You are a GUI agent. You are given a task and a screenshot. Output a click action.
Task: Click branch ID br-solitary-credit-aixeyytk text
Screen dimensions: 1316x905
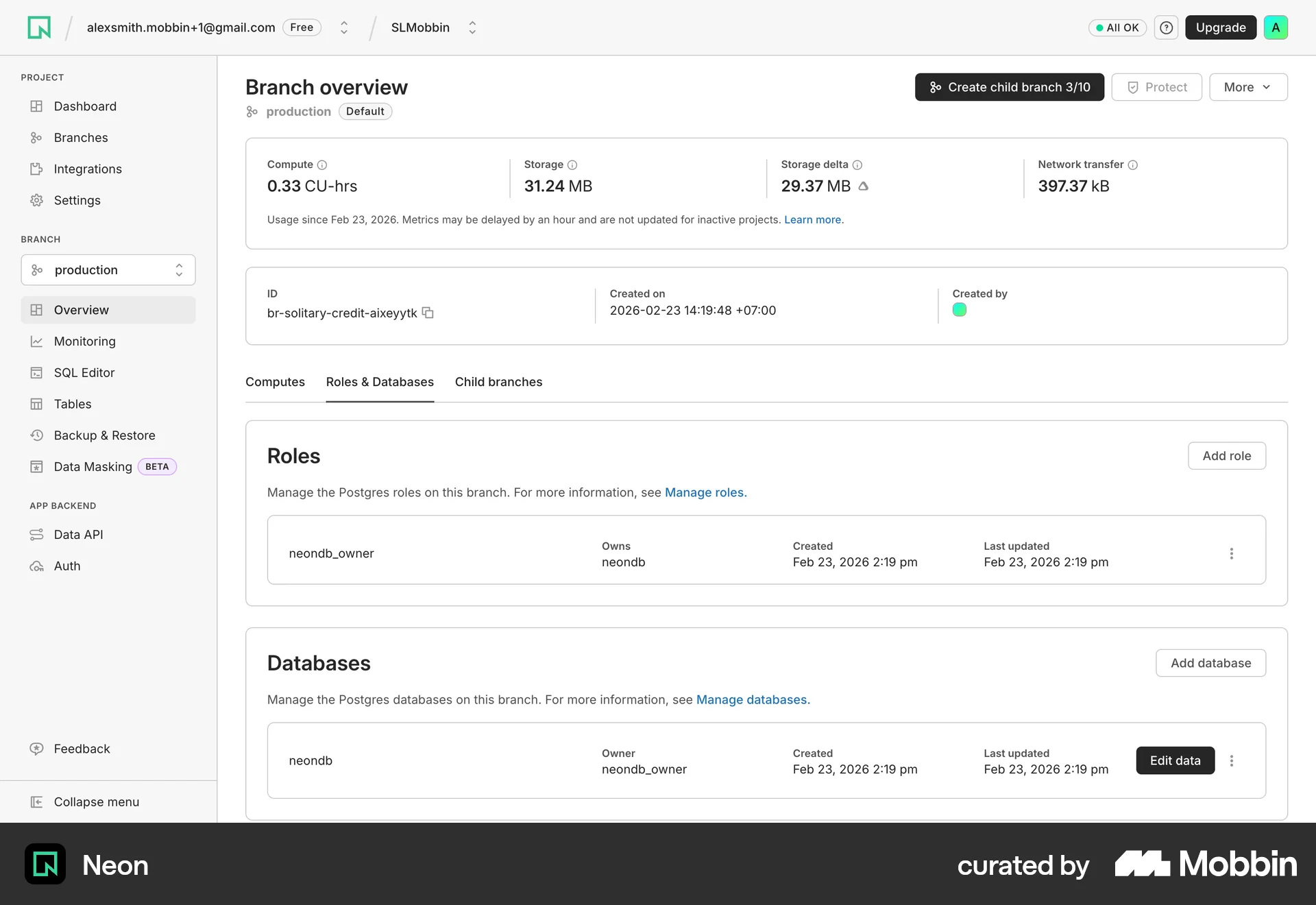click(x=342, y=313)
